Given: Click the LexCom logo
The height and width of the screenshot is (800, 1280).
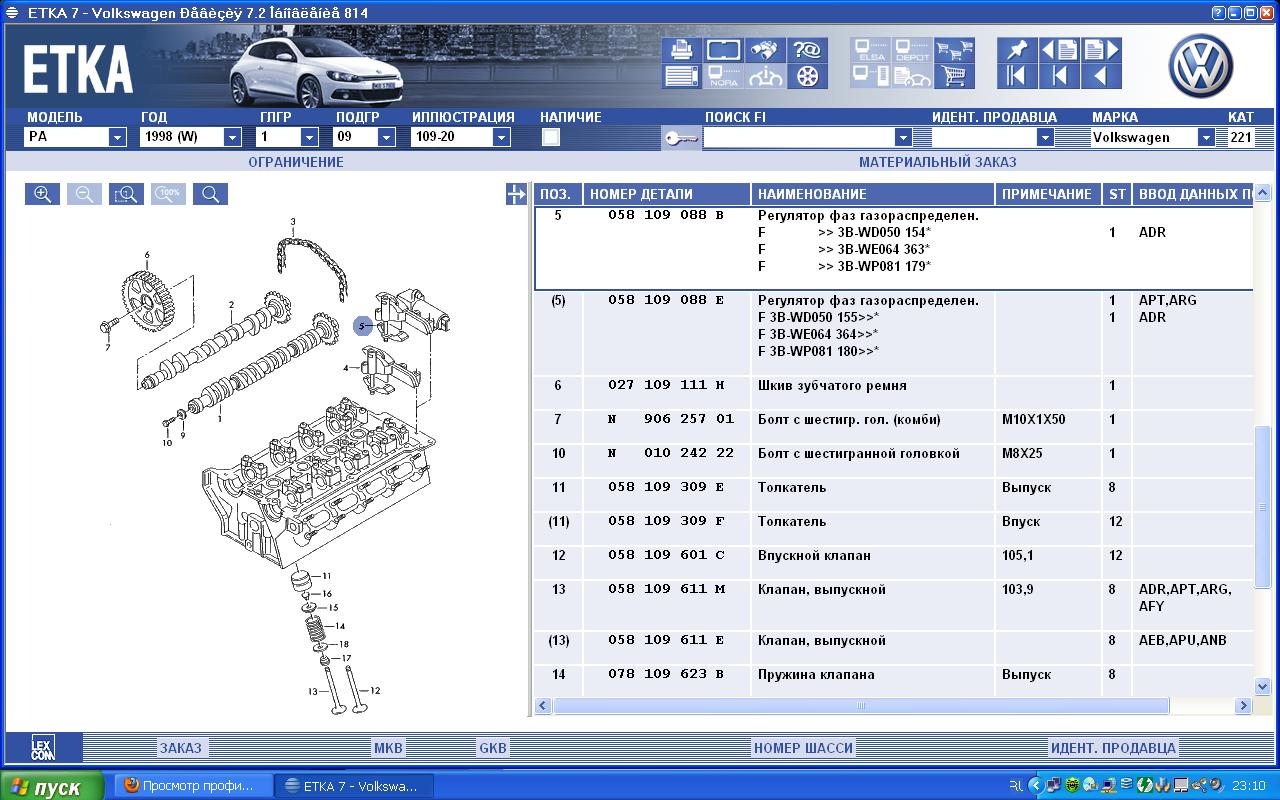Looking at the screenshot, I should 43,748.
